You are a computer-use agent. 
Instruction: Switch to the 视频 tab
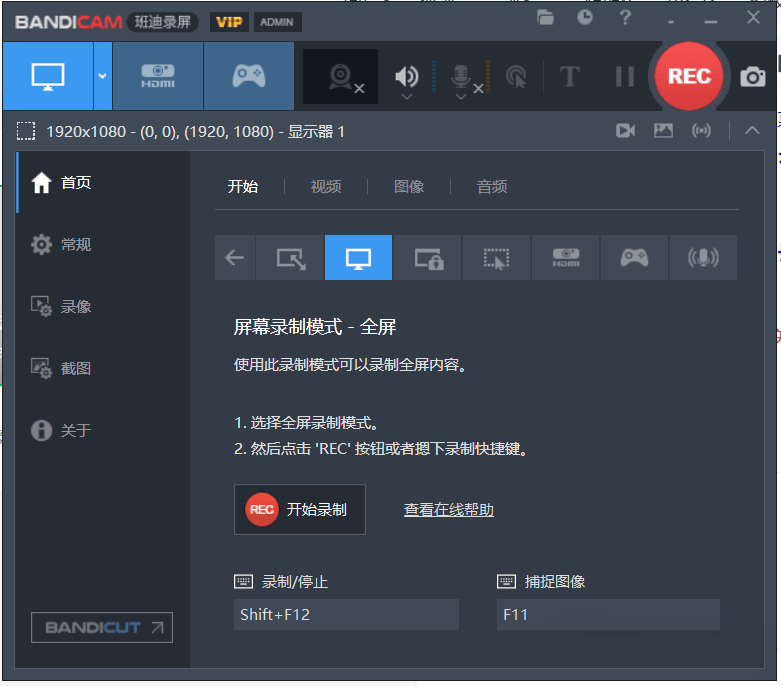(326, 186)
